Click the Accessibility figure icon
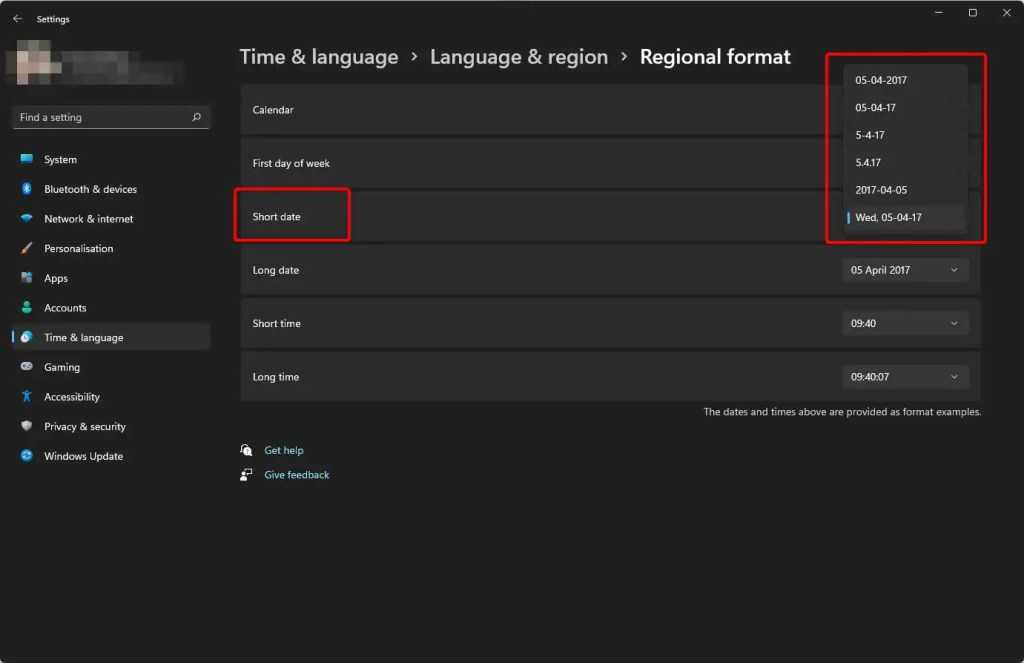1024x663 pixels. [26, 397]
